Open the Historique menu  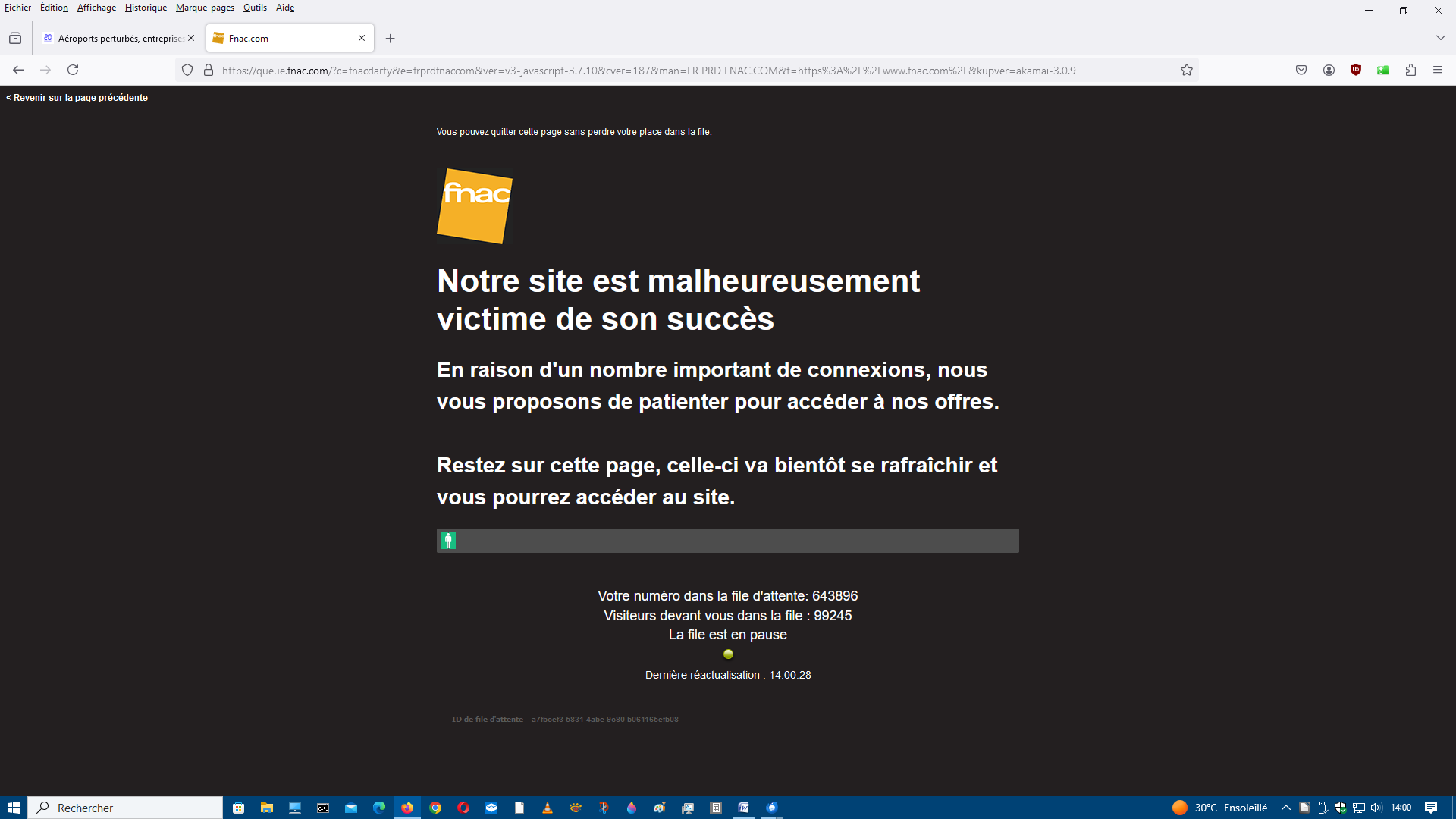[x=146, y=8]
